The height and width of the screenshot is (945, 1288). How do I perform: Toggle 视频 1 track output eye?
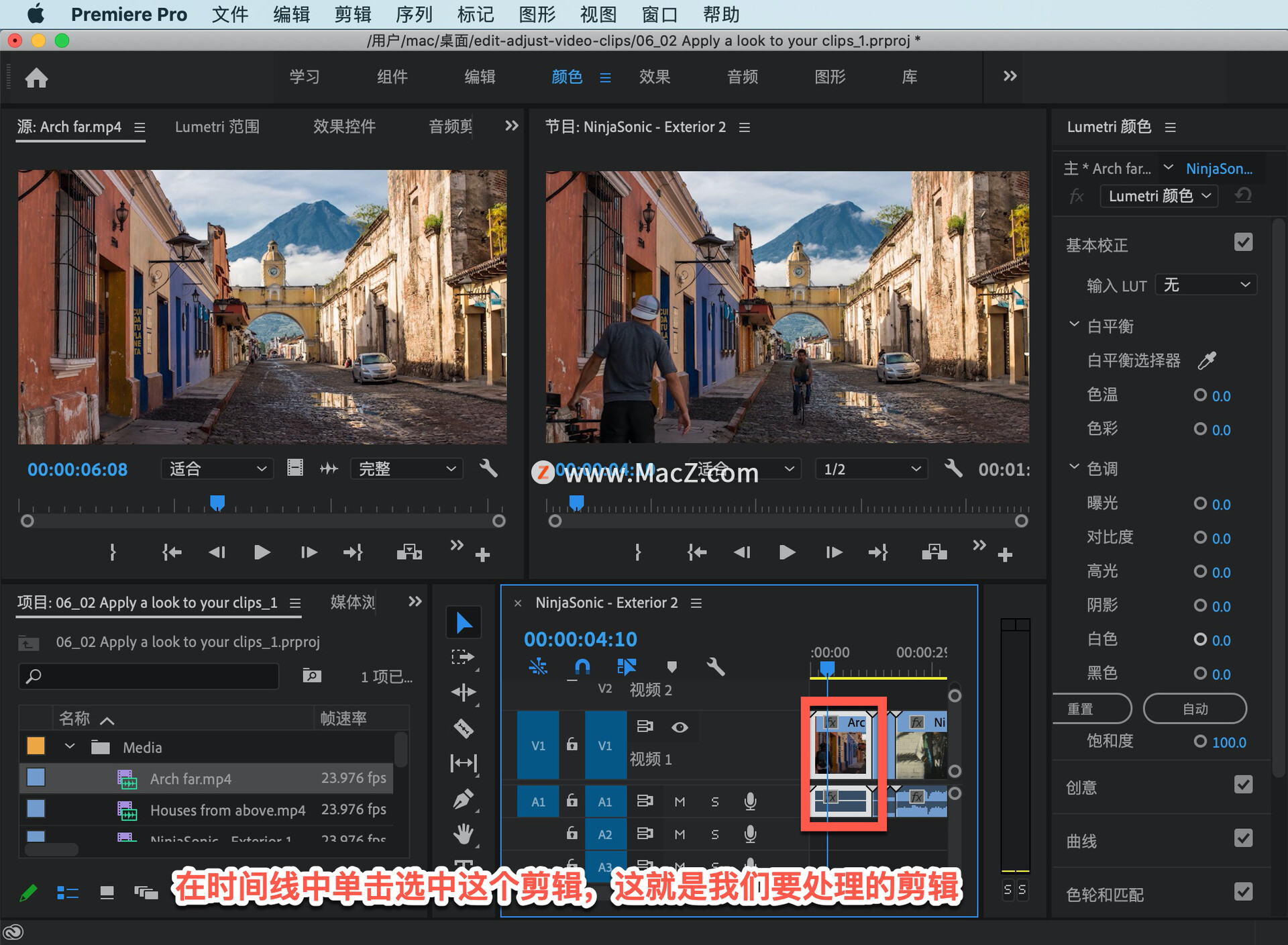point(680,728)
